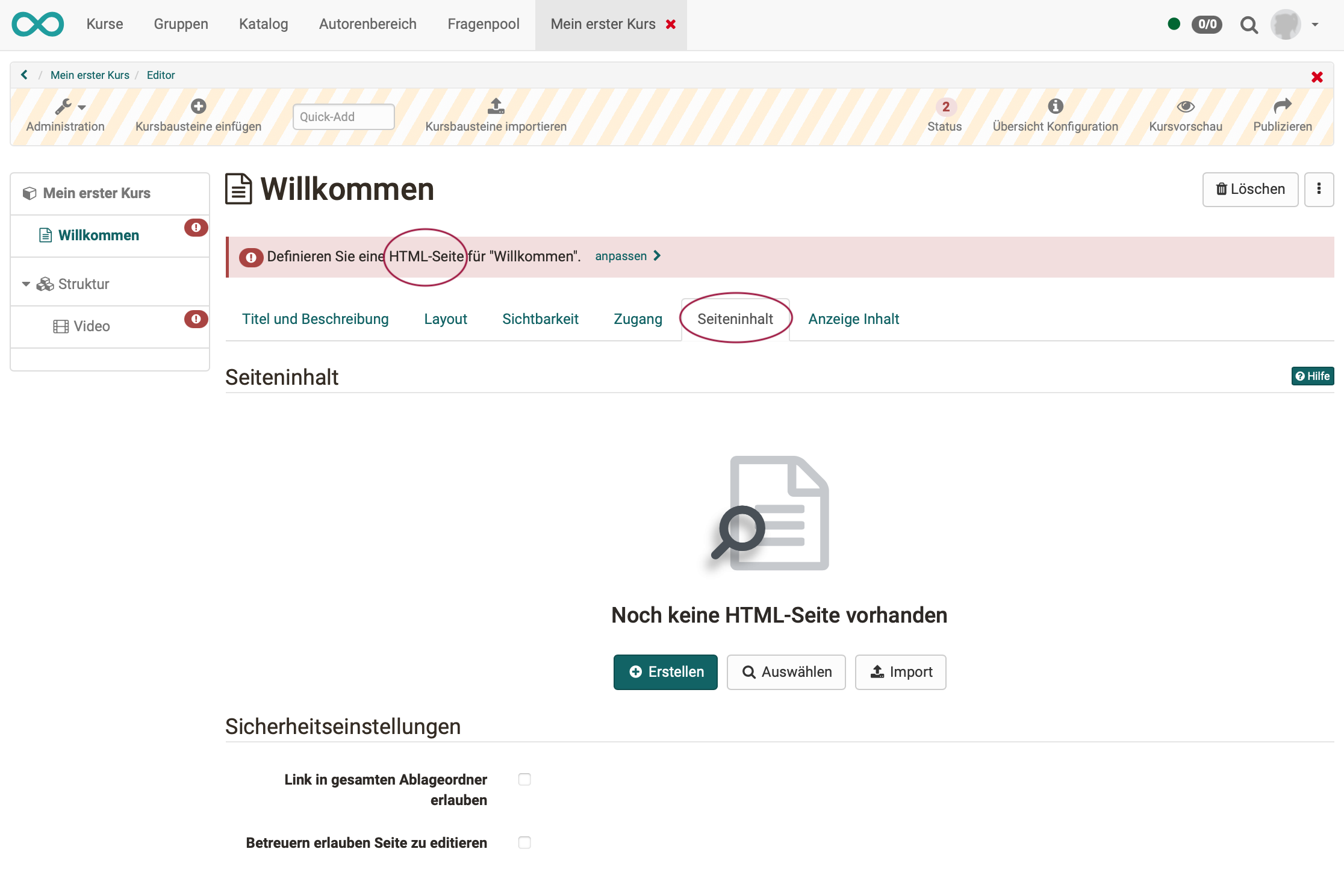Enable Betreuern erlauben Seite zu editieren
This screenshot has height=896, width=1344.
(524, 842)
